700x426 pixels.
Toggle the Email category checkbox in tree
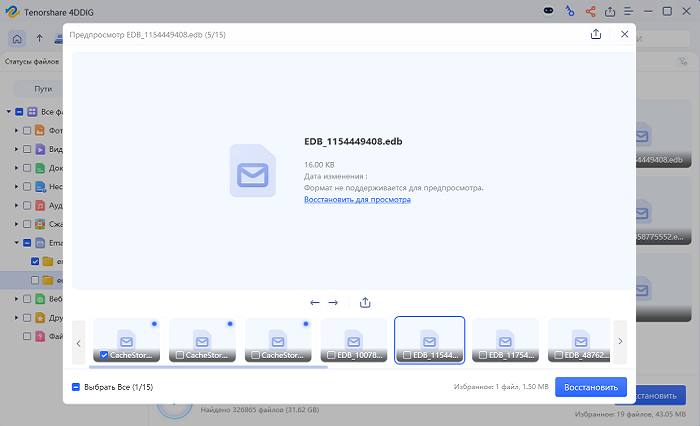coord(27,242)
